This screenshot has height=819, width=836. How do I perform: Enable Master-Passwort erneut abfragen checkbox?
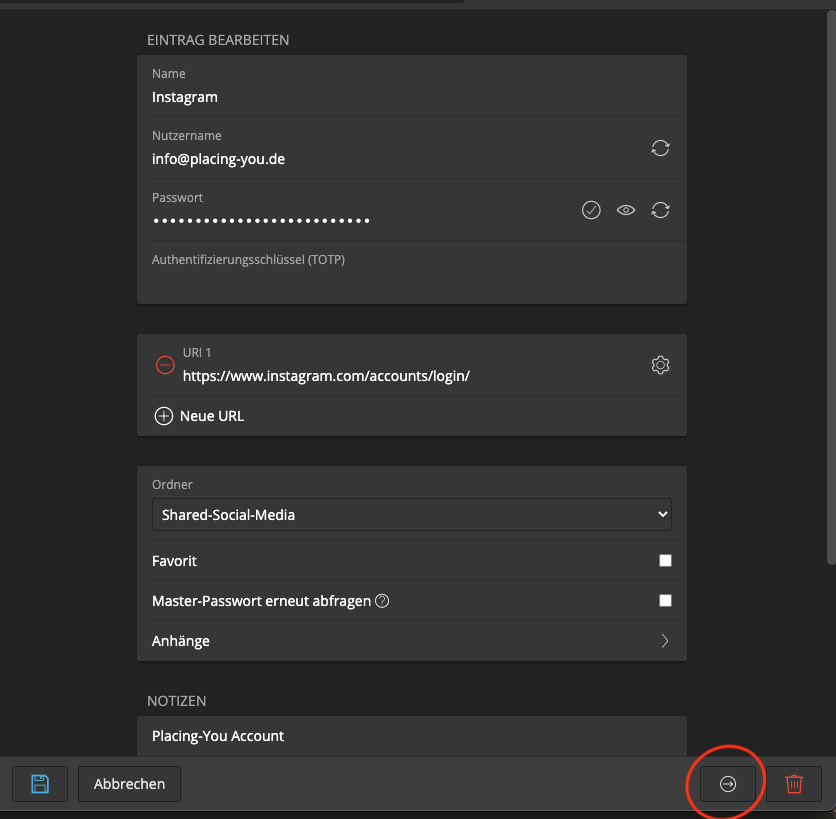point(665,601)
